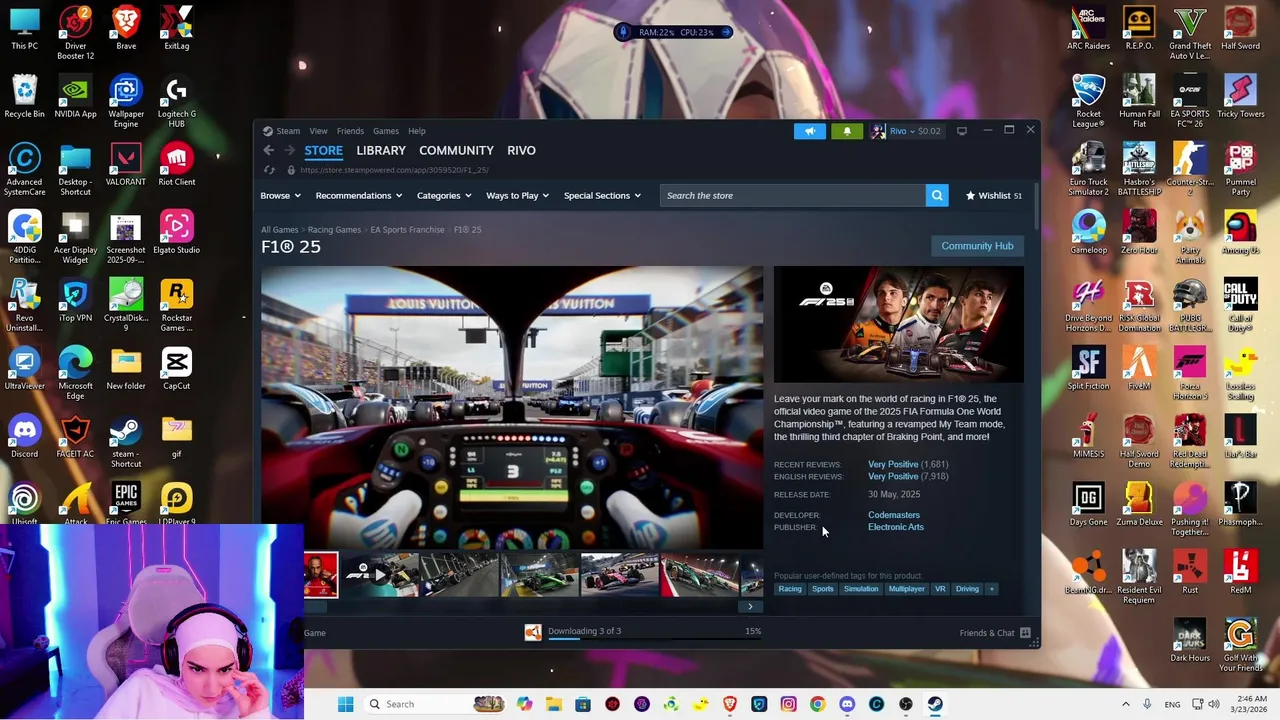Open the Steam menu

coord(288,131)
